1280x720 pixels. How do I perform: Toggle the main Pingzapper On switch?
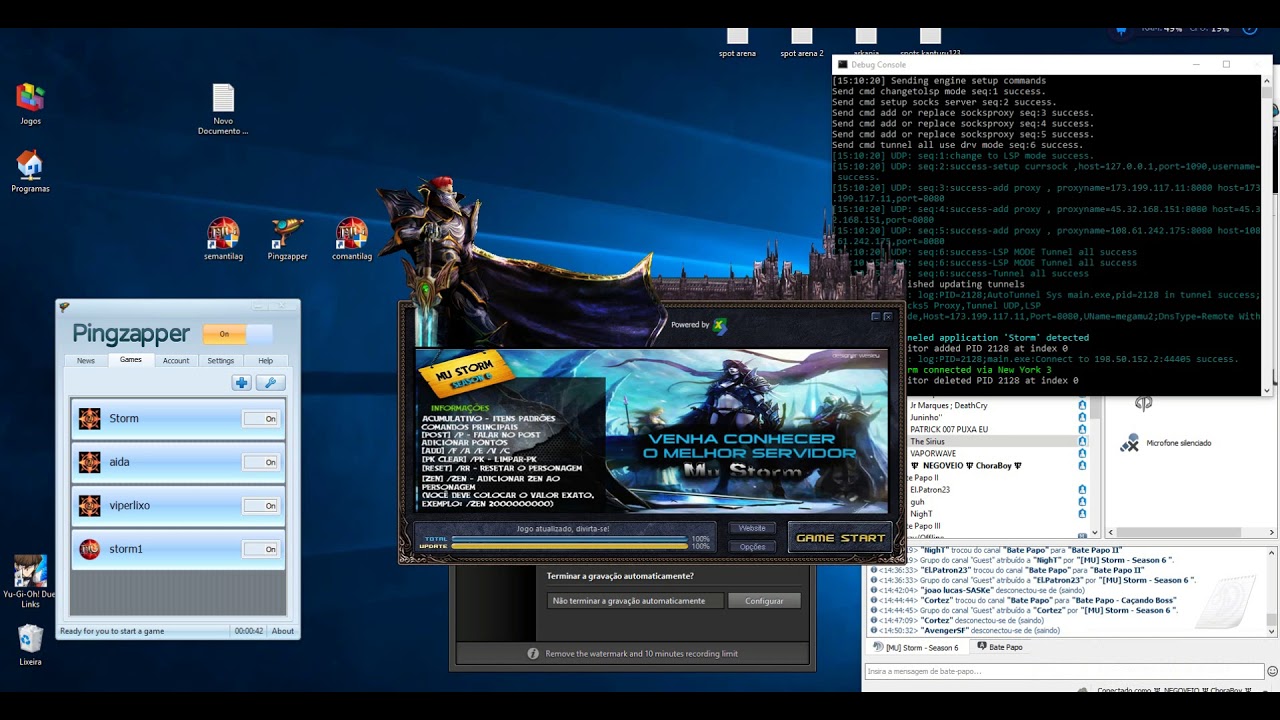237,334
